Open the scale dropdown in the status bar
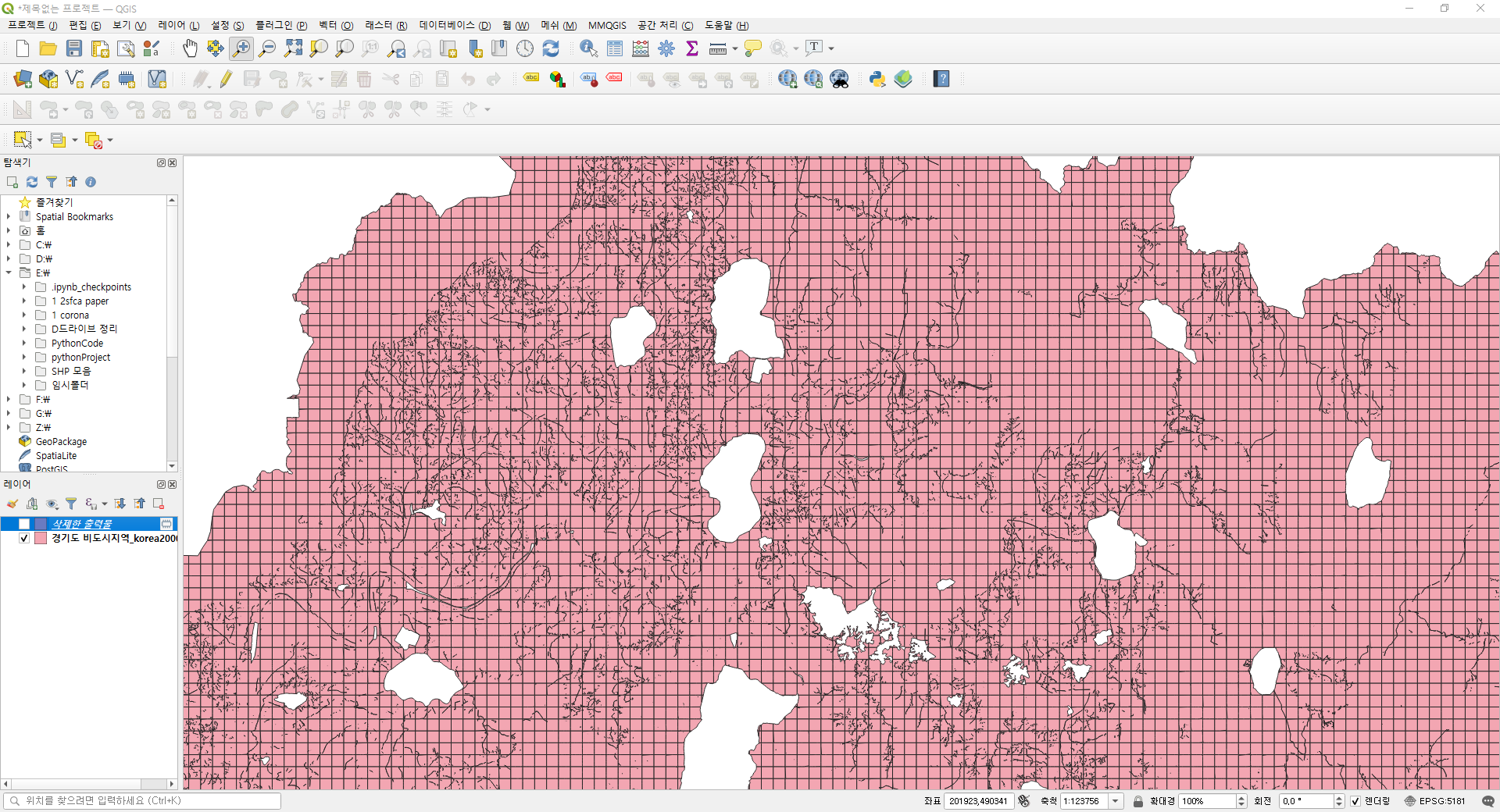Viewport: 1500px width, 812px height. (x=1116, y=801)
